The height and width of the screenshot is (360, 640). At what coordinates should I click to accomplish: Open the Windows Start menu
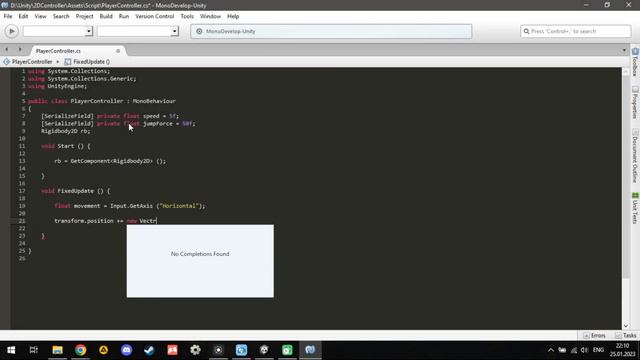(x=11, y=350)
